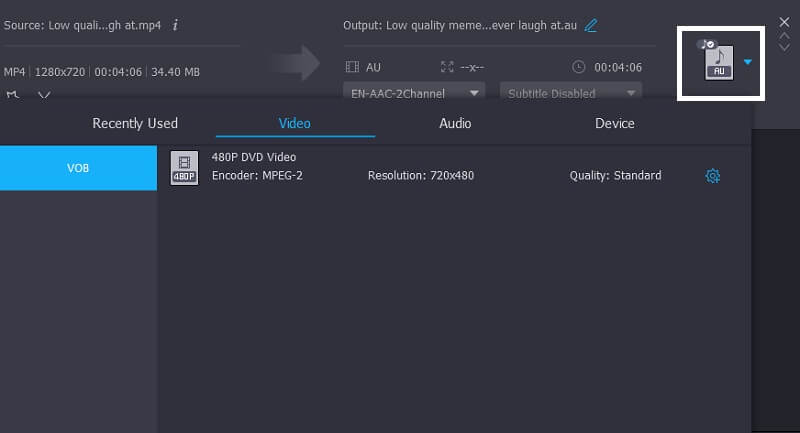Image resolution: width=800 pixels, height=433 pixels.
Task: Click the clock duration icon
Action: click(578, 67)
